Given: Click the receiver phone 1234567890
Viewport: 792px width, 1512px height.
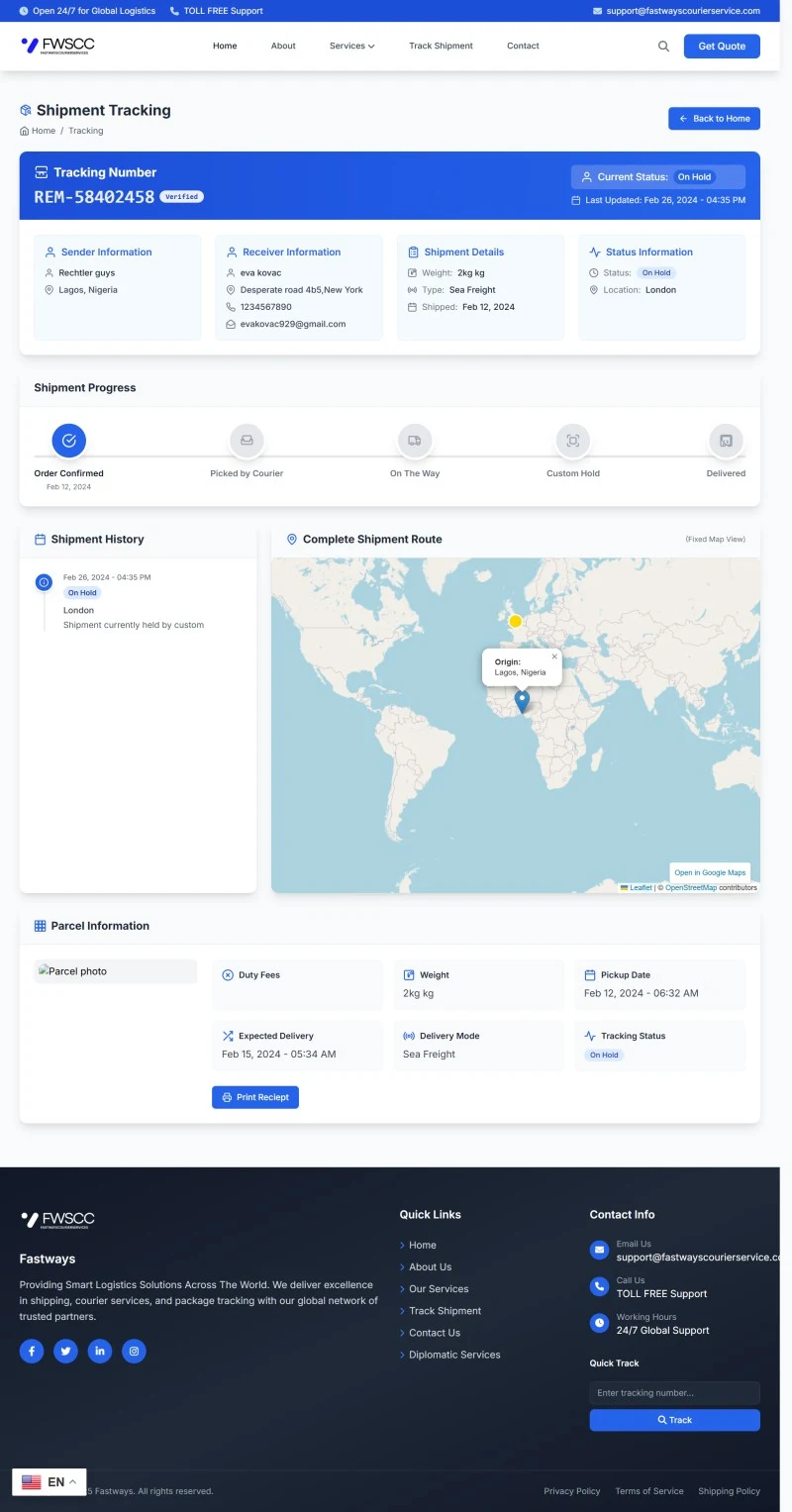Looking at the screenshot, I should pyautogui.click(x=265, y=307).
